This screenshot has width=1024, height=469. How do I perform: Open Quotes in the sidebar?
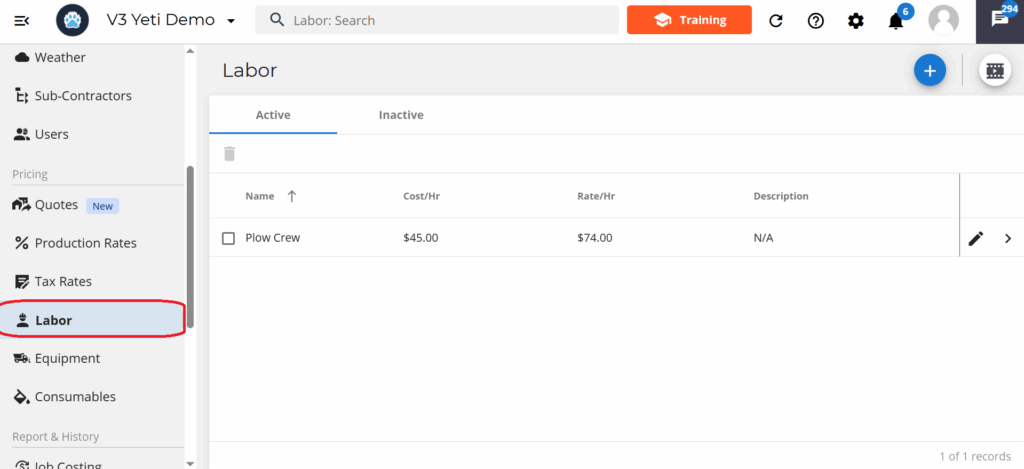coord(91,205)
